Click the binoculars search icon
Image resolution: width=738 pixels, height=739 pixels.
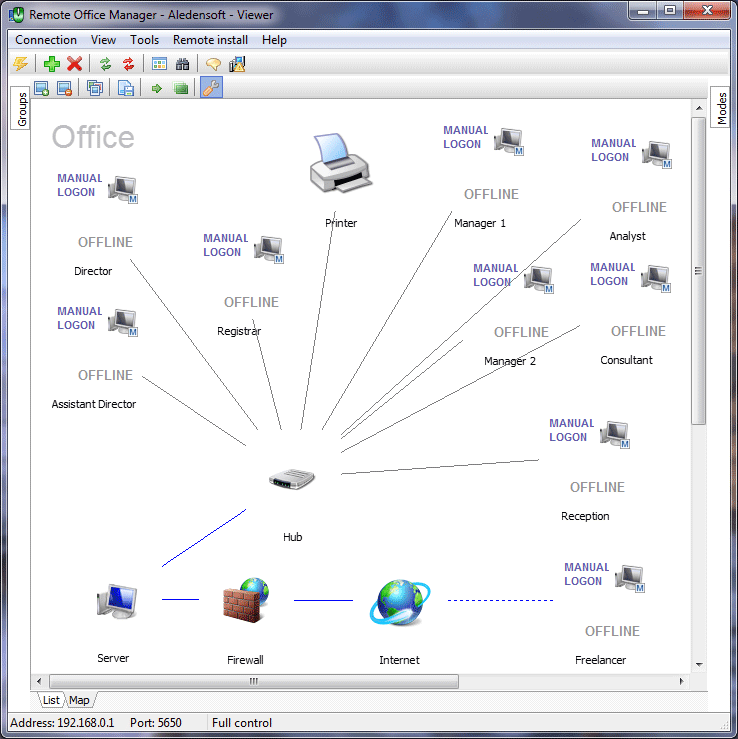182,64
